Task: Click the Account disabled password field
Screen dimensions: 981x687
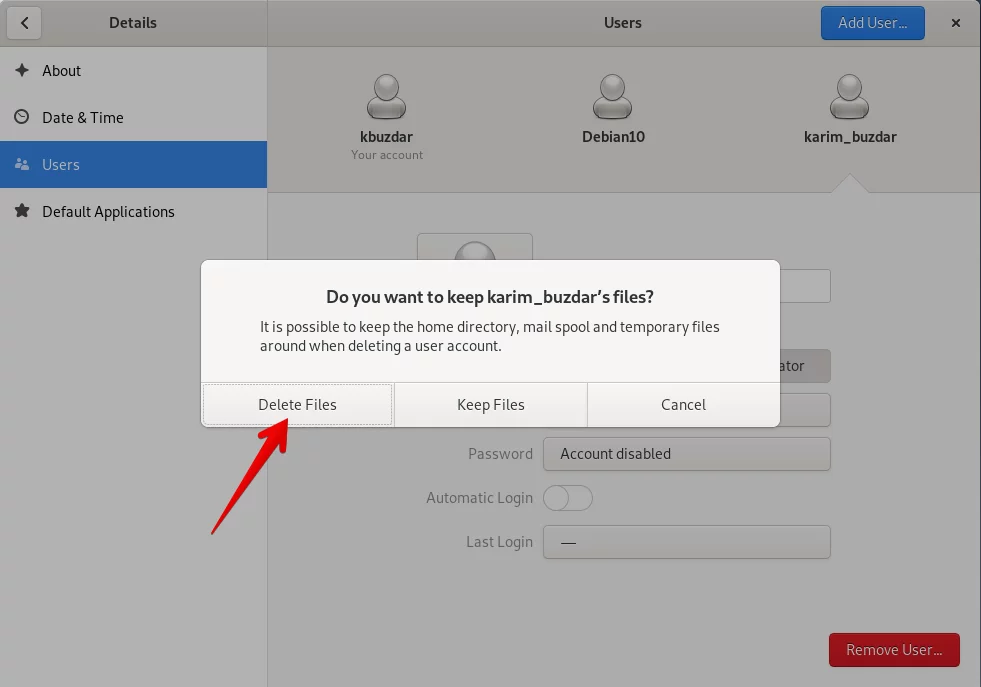Action: point(686,454)
